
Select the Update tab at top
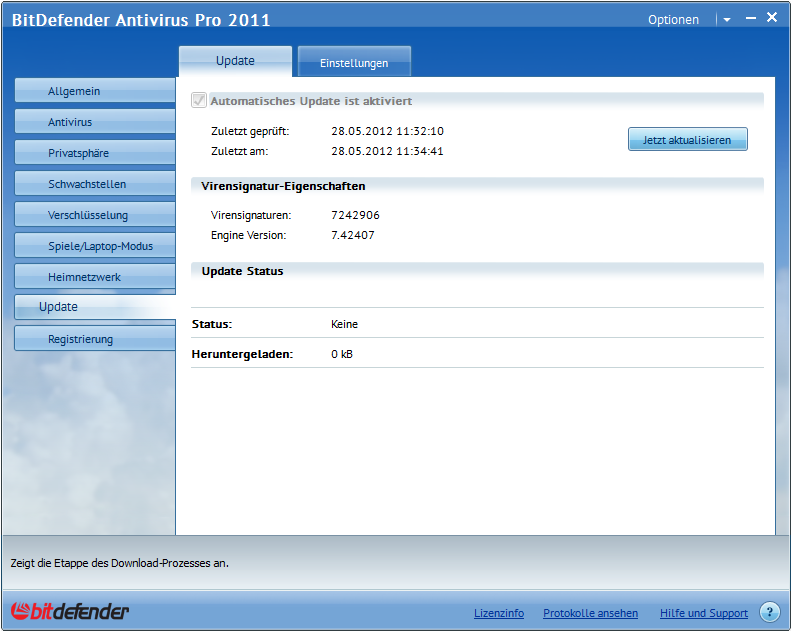click(235, 61)
